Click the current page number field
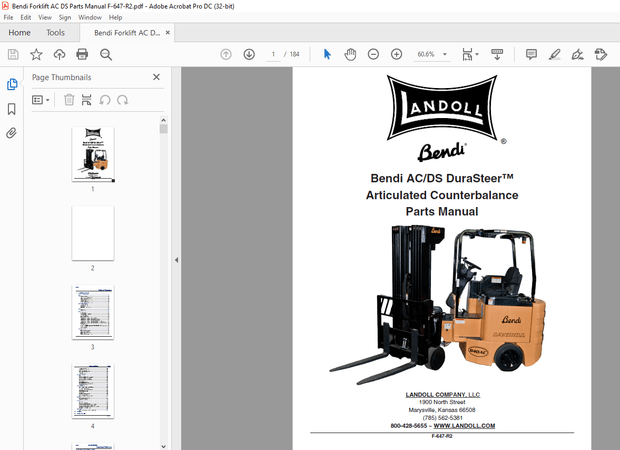The height and width of the screenshot is (450, 620). [x=273, y=54]
